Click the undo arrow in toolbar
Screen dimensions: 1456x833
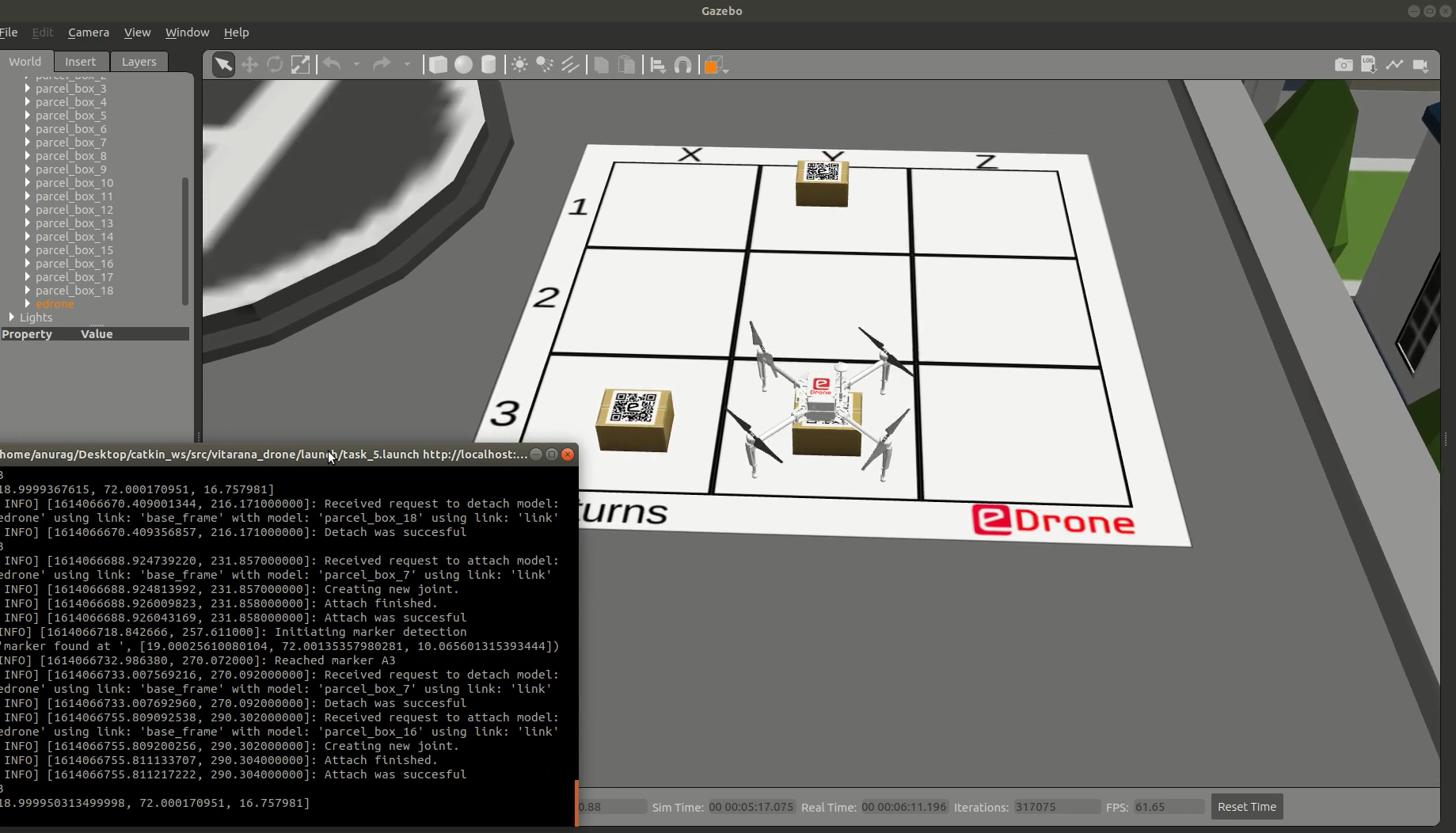(x=332, y=65)
